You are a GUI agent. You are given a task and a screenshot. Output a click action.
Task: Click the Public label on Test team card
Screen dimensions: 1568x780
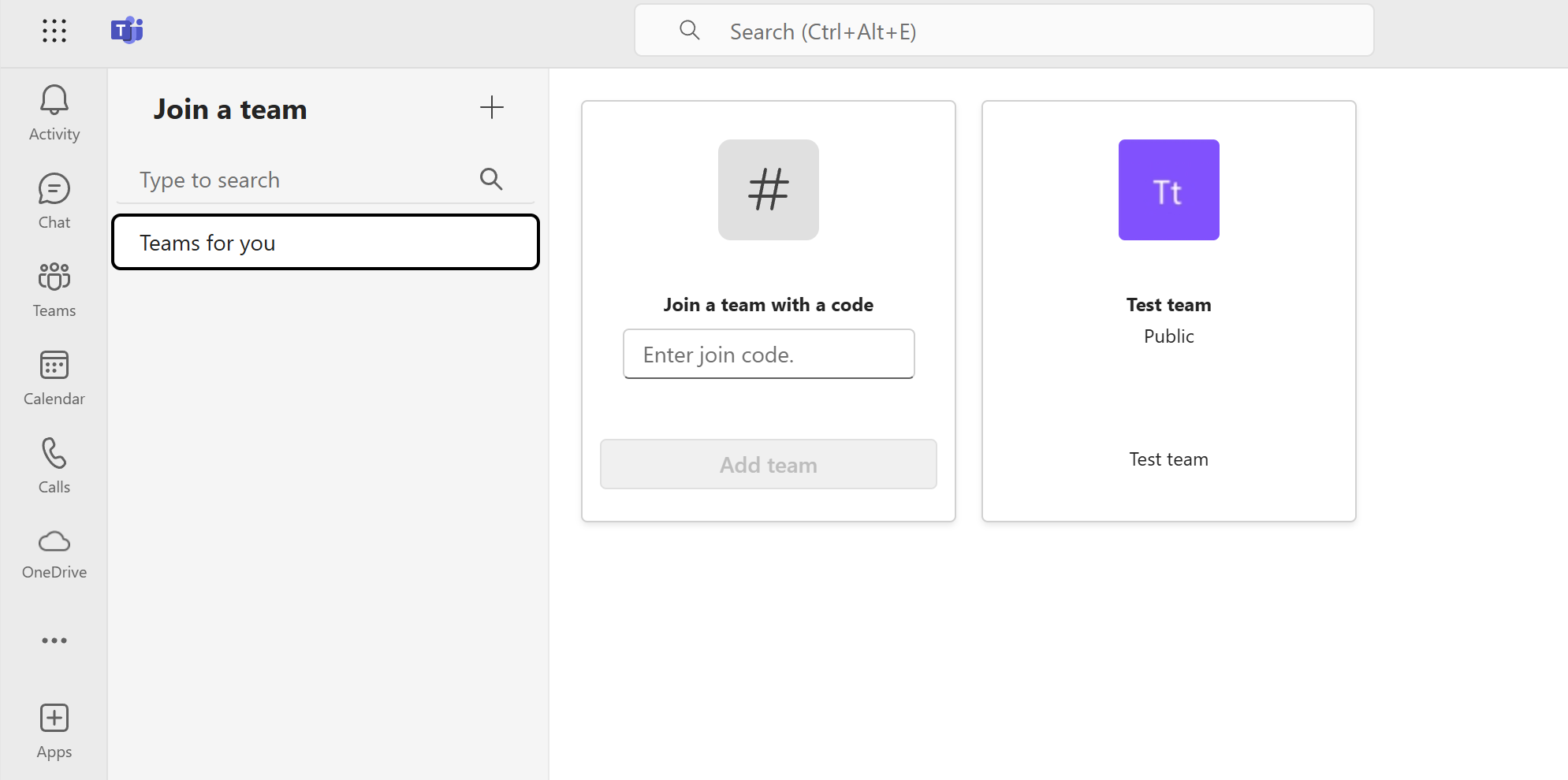pos(1169,336)
